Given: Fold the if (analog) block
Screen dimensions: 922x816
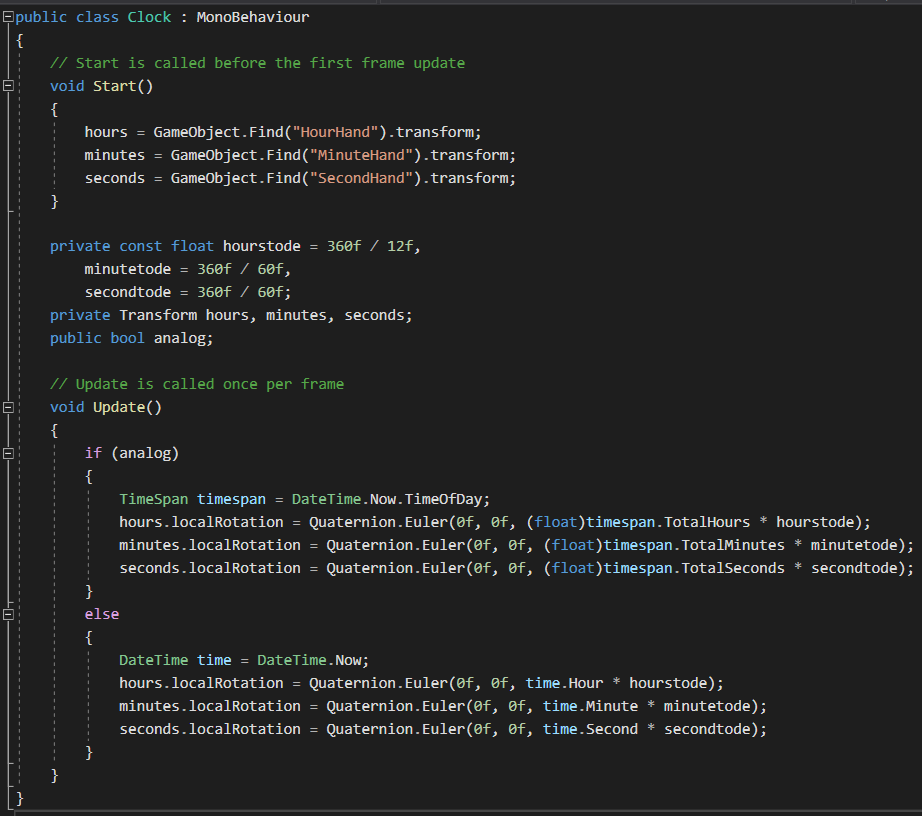Looking at the screenshot, I should (x=9, y=454).
